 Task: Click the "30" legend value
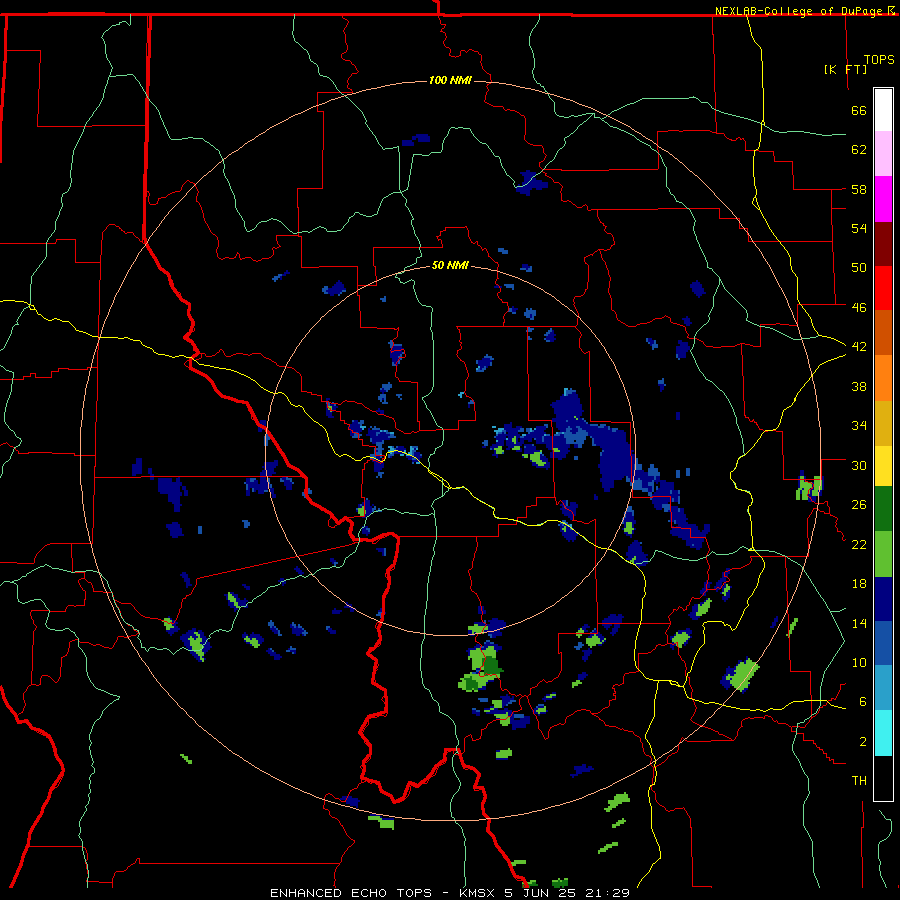[859, 465]
